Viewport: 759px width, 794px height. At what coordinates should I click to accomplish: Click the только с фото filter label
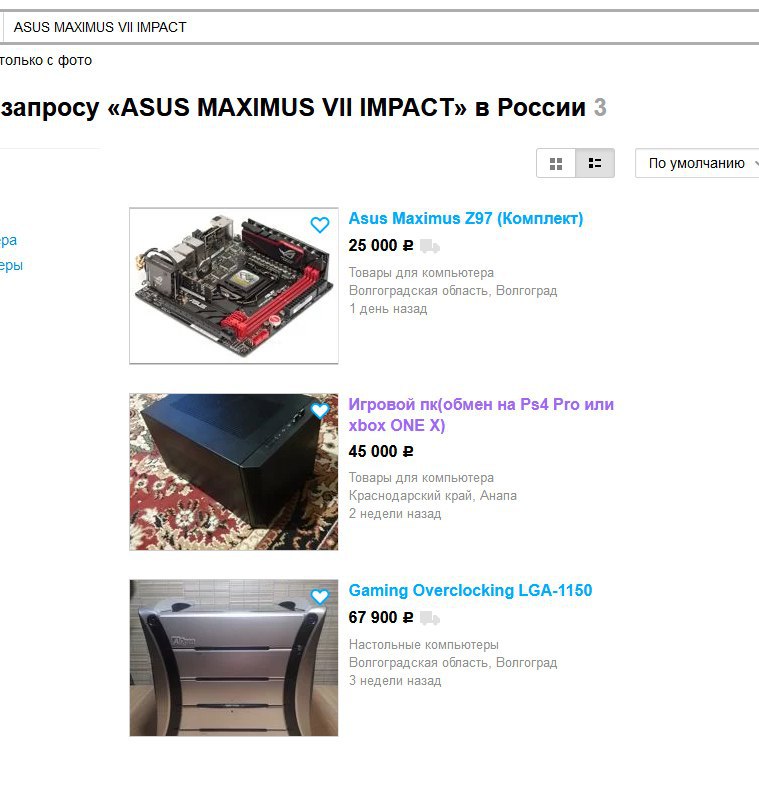click(x=46, y=60)
